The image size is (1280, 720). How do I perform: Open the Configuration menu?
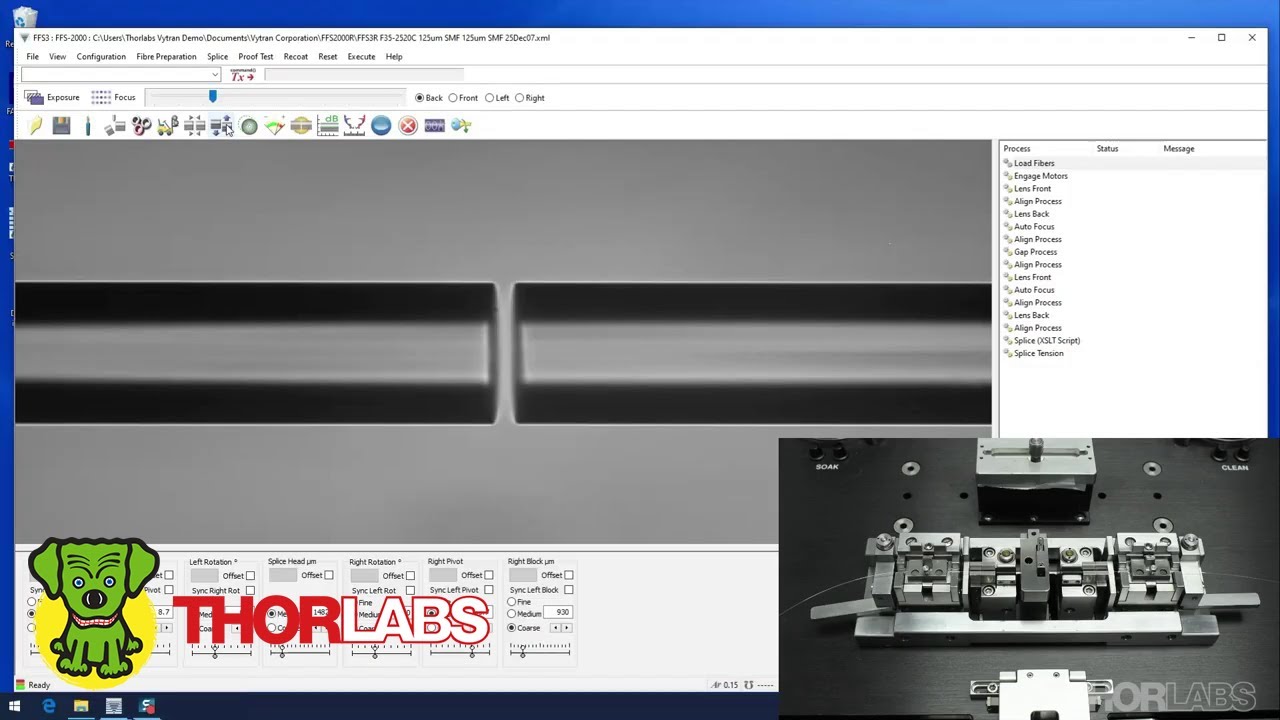[x=101, y=57]
